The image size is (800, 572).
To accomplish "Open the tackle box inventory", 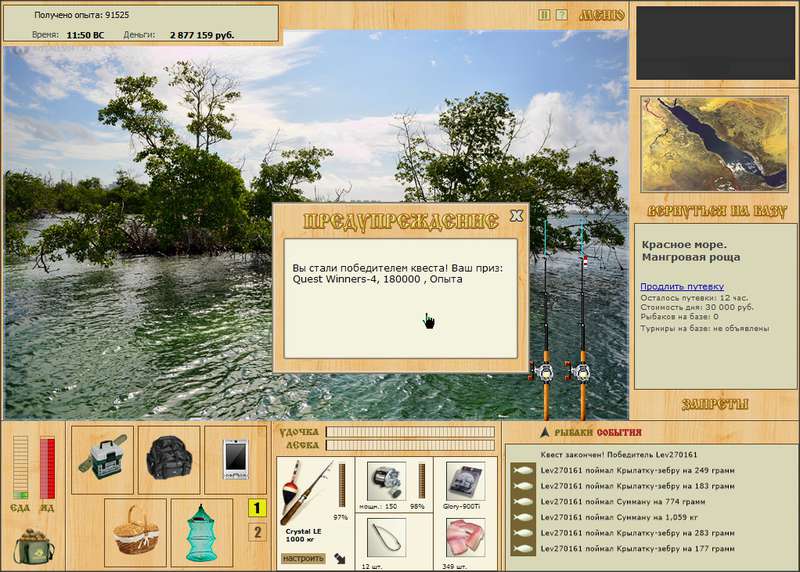I will click(x=103, y=460).
